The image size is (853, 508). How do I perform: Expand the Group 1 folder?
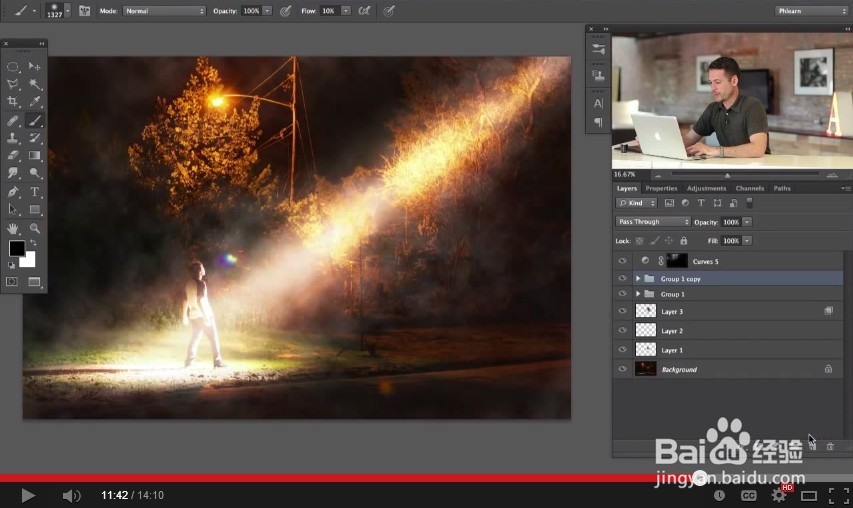click(638, 294)
